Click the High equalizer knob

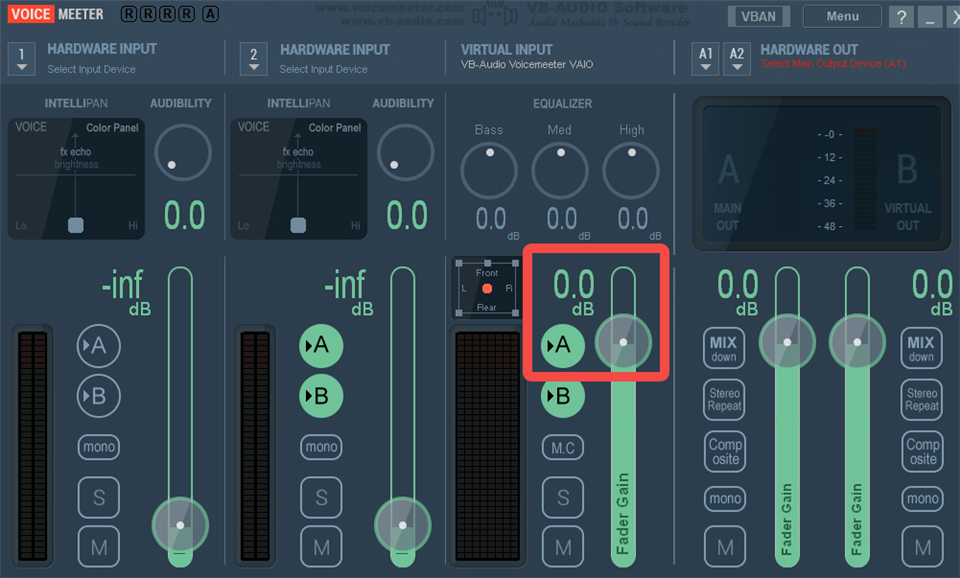pyautogui.click(x=631, y=171)
